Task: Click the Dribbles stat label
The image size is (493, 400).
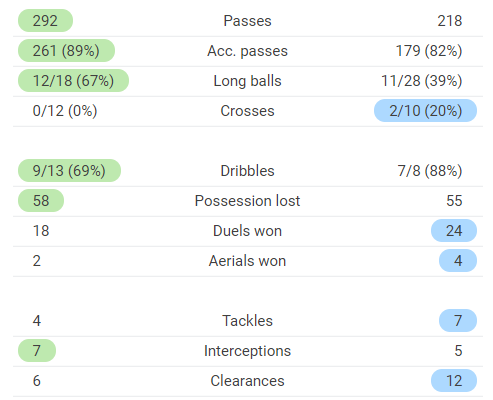Action: (247, 171)
